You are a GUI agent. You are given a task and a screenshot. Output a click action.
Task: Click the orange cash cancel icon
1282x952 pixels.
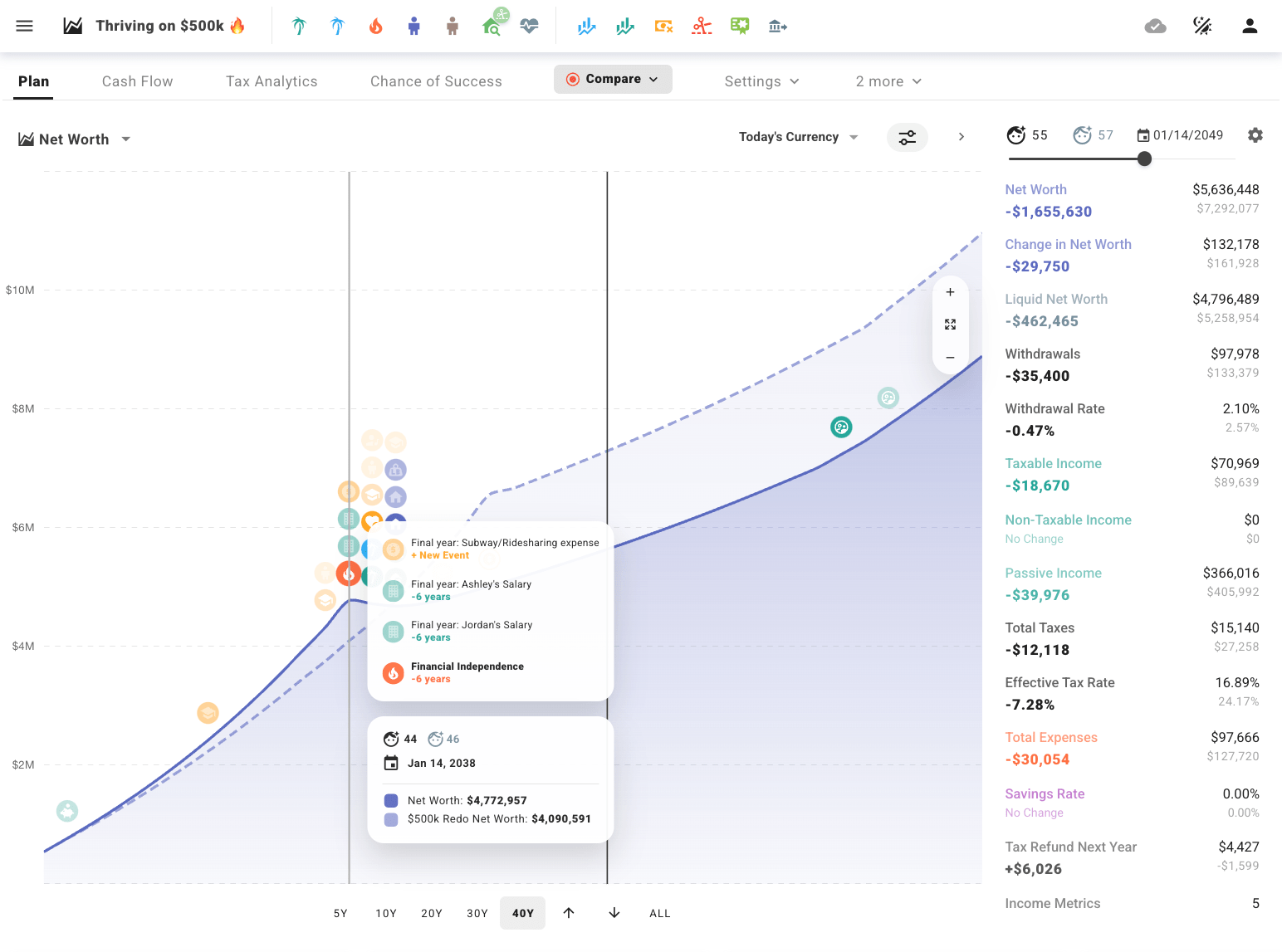663,26
